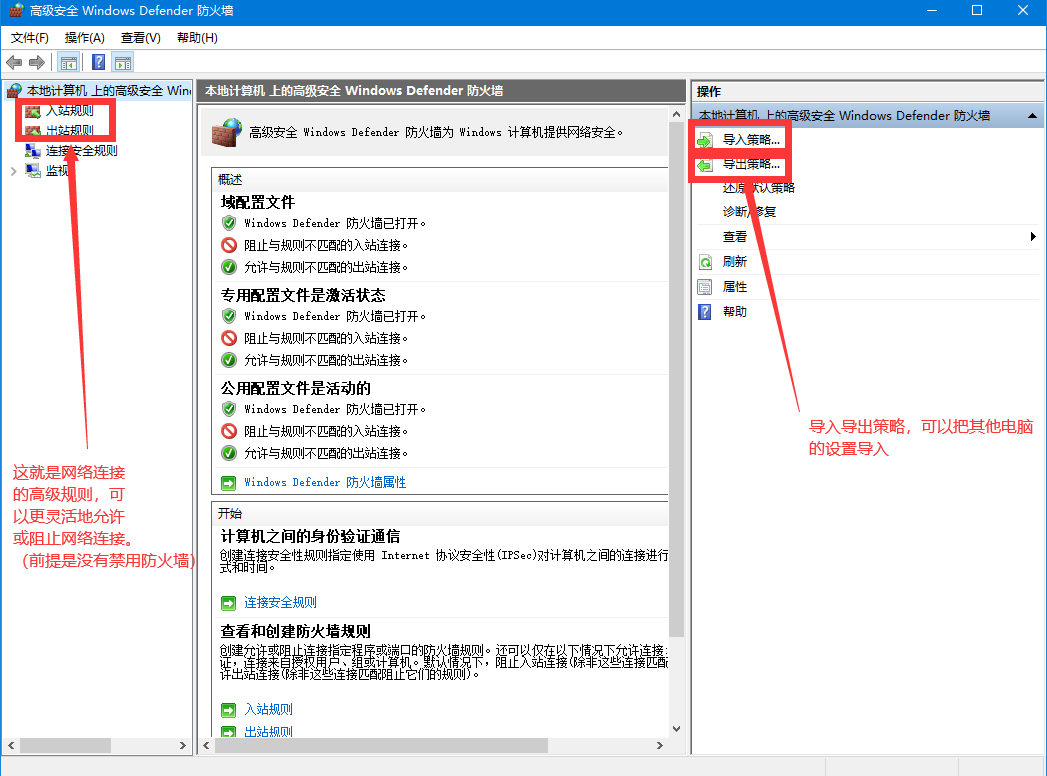The width and height of the screenshot is (1047, 776).
Task: Click green arrow icon beside 出站规则 link
Action: point(228,732)
